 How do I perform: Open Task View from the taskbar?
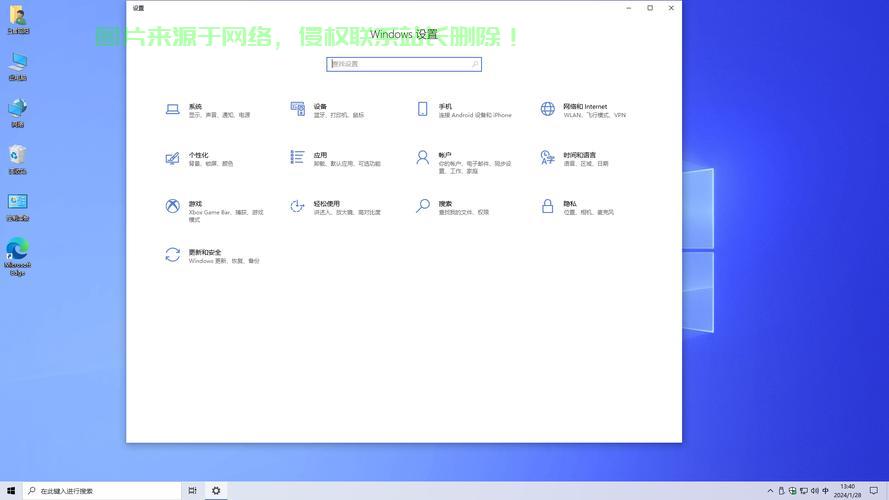pyautogui.click(x=193, y=491)
